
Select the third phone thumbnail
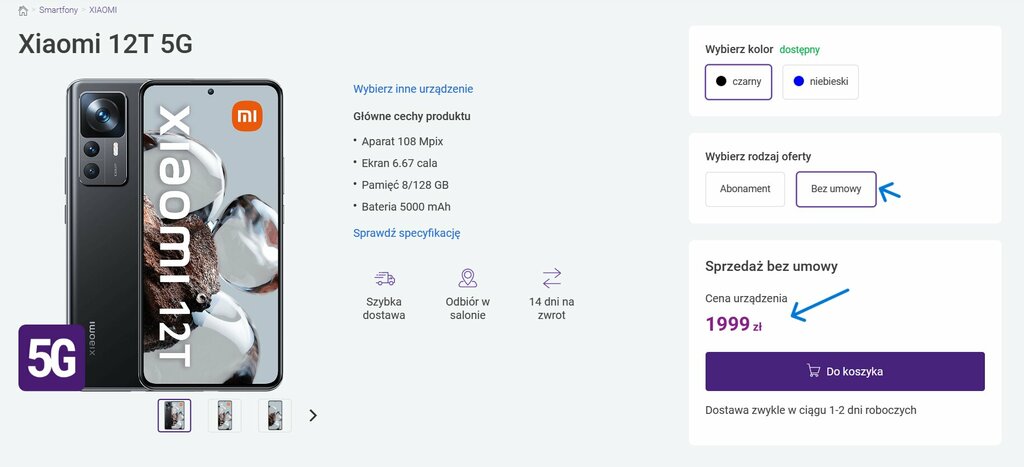coord(275,415)
